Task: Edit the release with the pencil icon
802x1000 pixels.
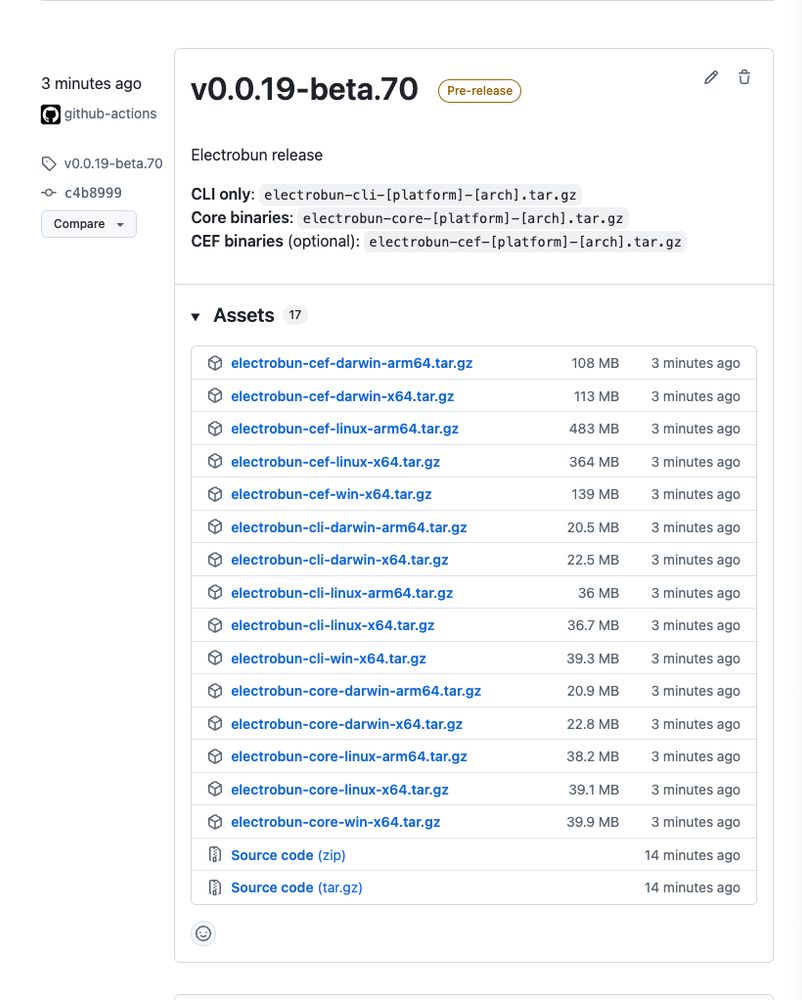Action: (x=711, y=78)
